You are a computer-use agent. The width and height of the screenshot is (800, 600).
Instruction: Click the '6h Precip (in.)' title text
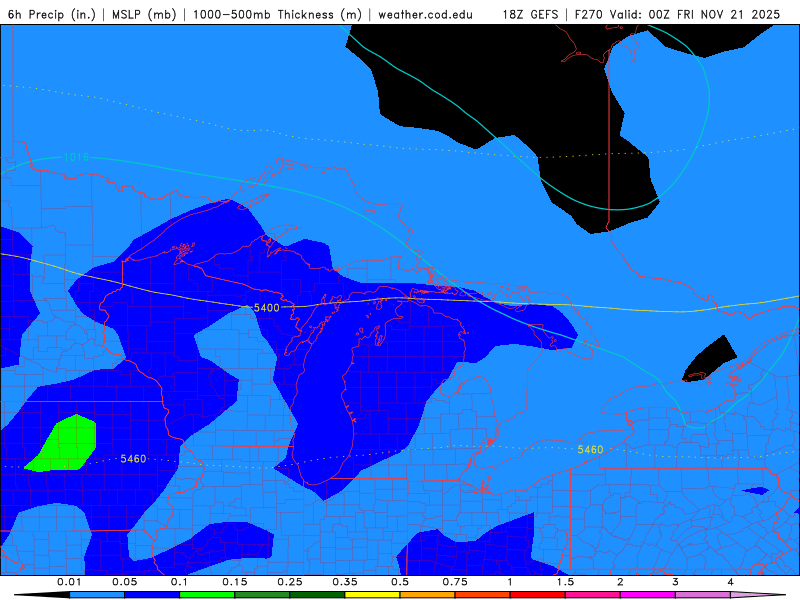point(52,14)
